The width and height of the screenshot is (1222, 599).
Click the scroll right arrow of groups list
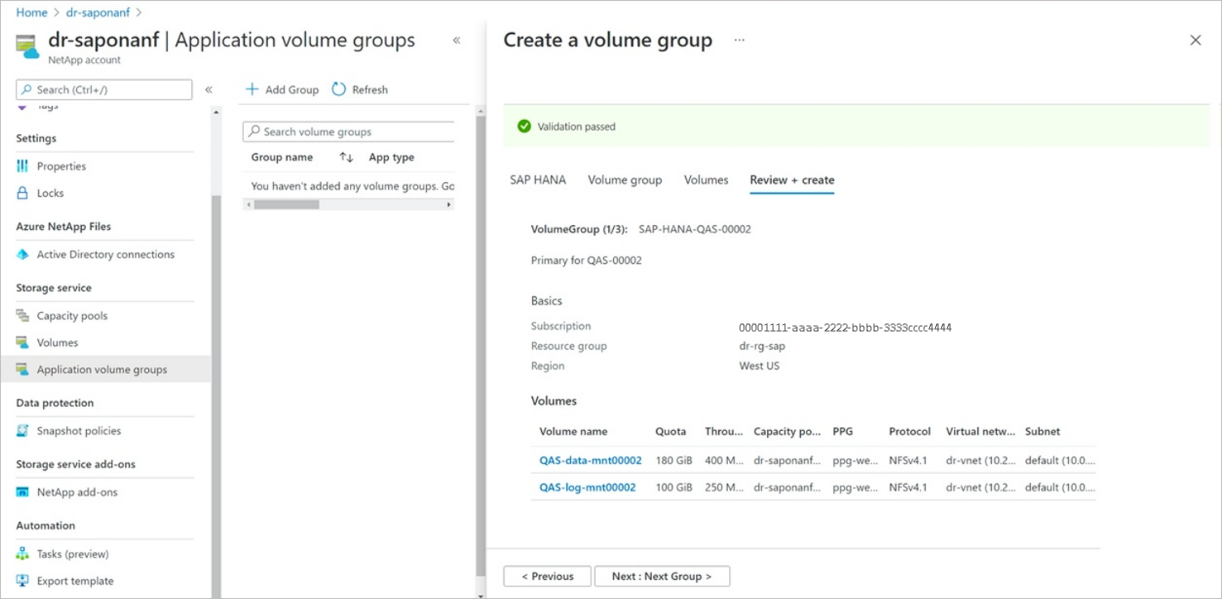449,204
